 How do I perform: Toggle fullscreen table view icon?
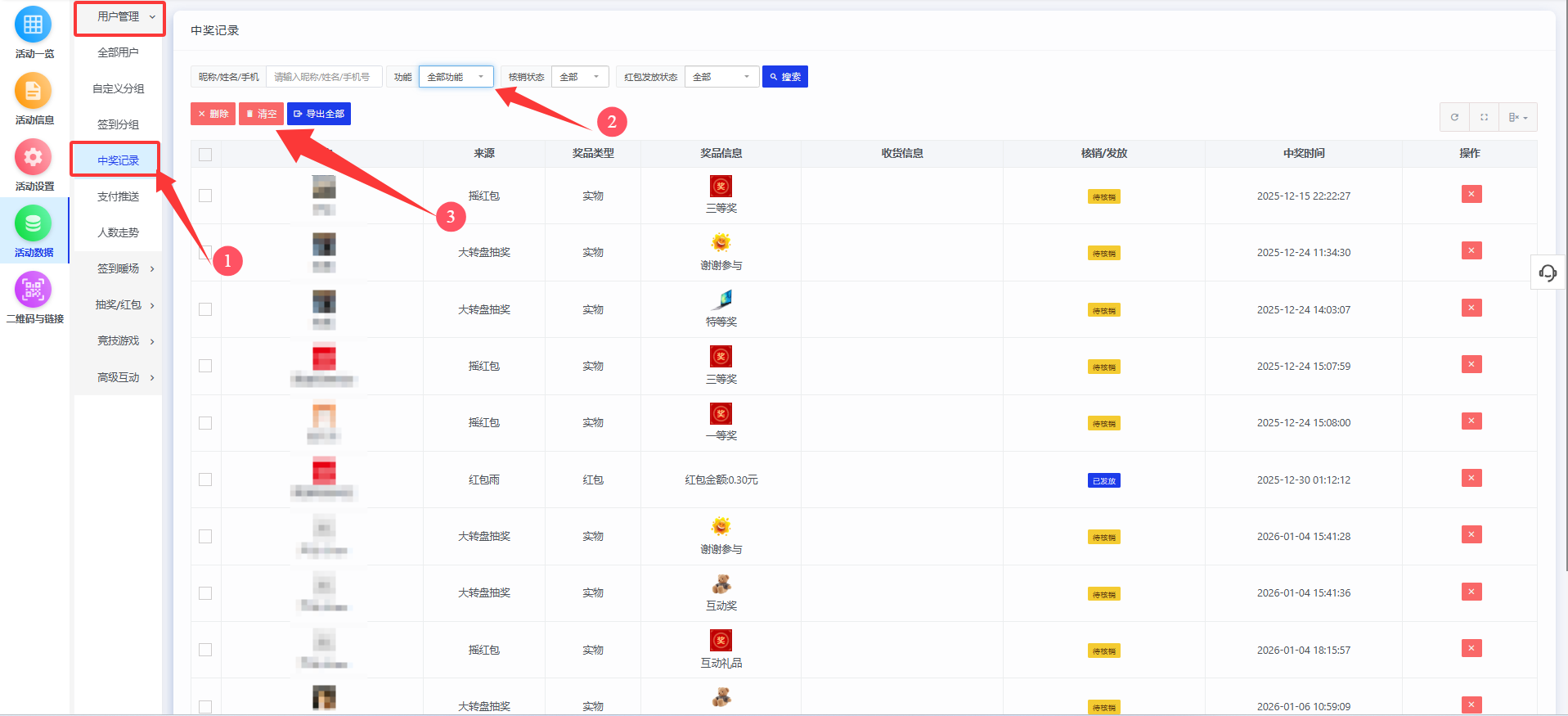tap(1484, 117)
